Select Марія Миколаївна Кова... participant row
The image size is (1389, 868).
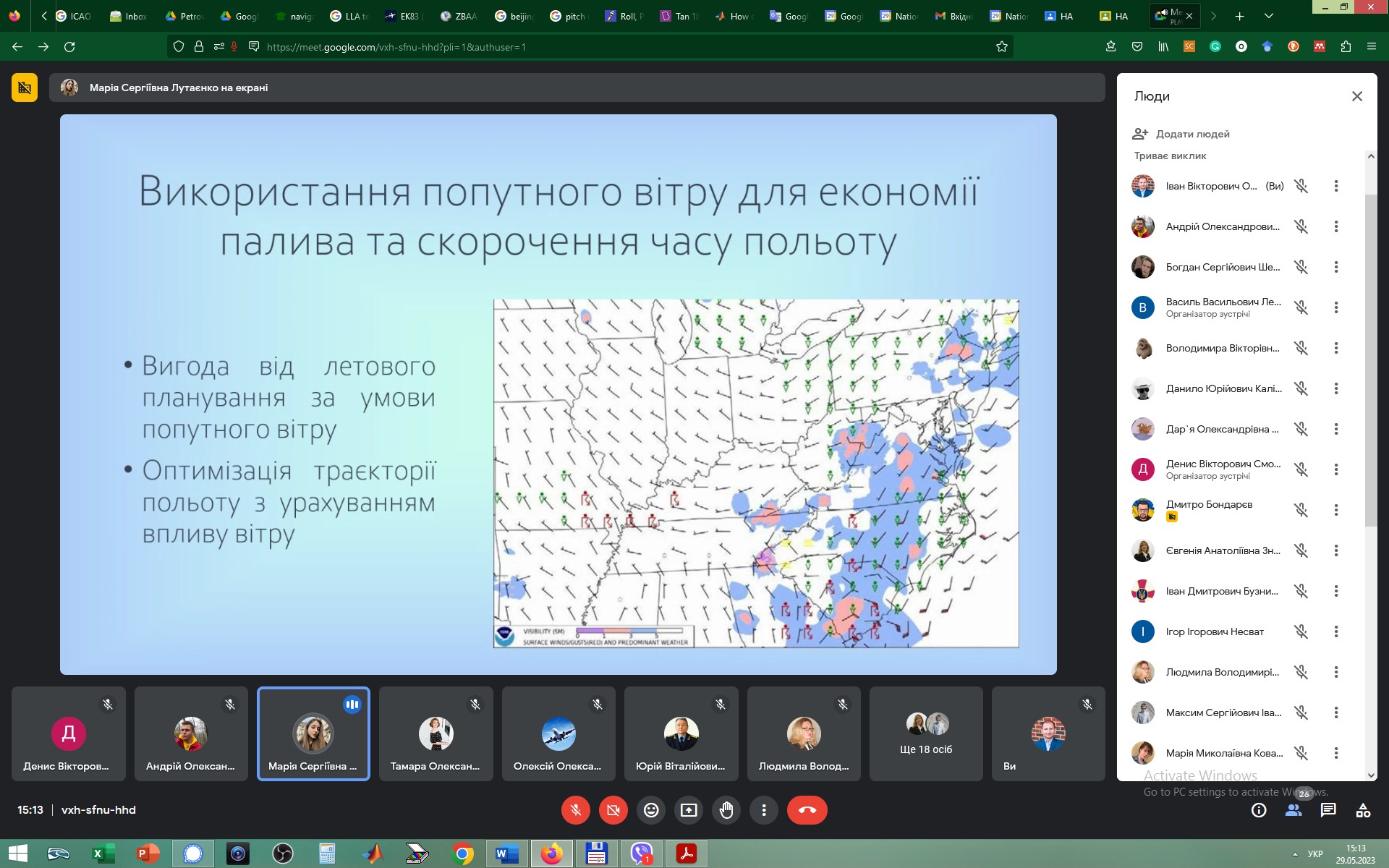[x=1241, y=753]
